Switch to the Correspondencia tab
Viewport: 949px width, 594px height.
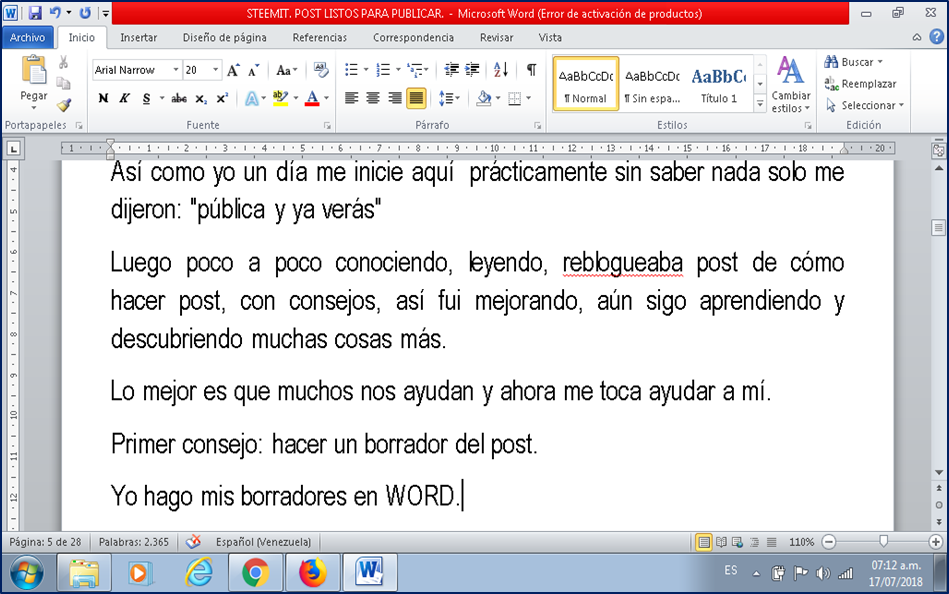pos(413,38)
